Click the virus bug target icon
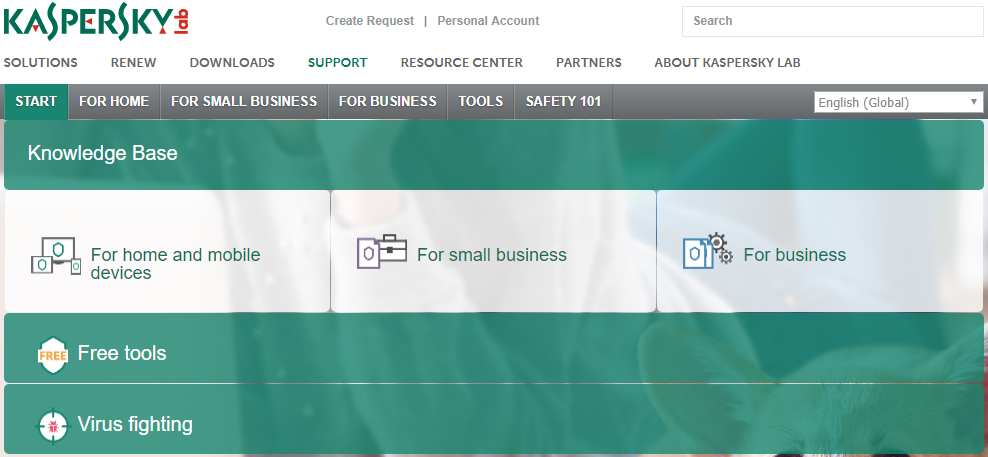 click(53, 427)
